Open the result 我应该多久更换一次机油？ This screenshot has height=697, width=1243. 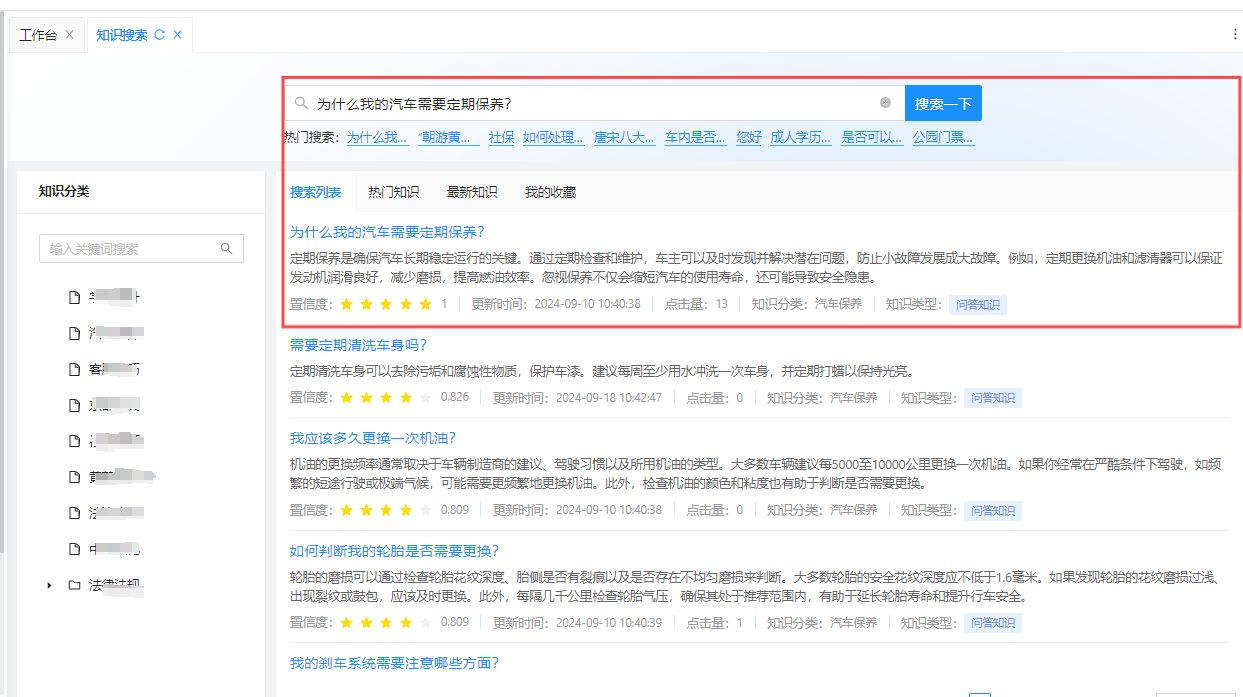pos(372,438)
